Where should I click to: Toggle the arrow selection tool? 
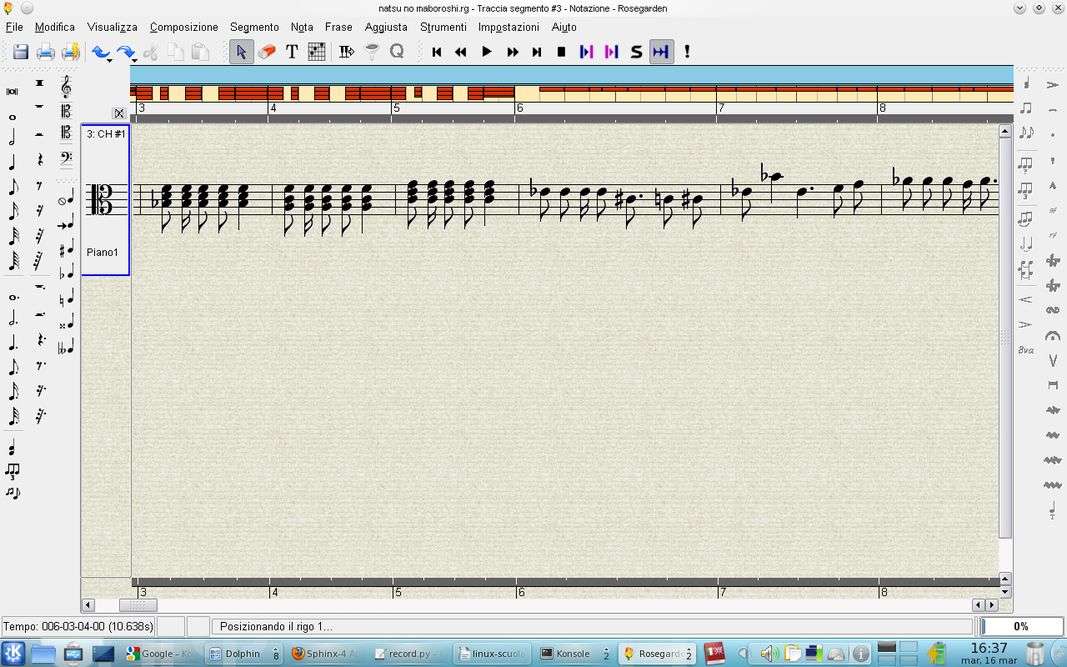click(241, 52)
